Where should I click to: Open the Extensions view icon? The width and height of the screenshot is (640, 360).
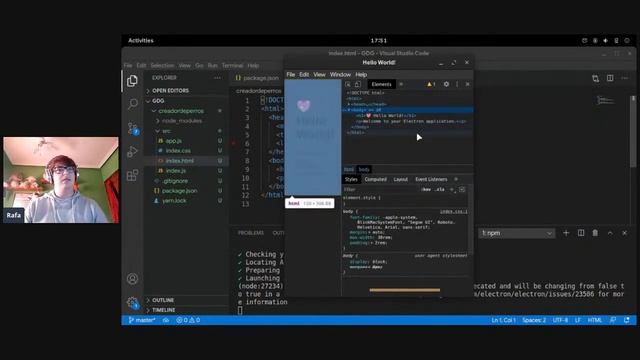pyautogui.click(x=132, y=176)
